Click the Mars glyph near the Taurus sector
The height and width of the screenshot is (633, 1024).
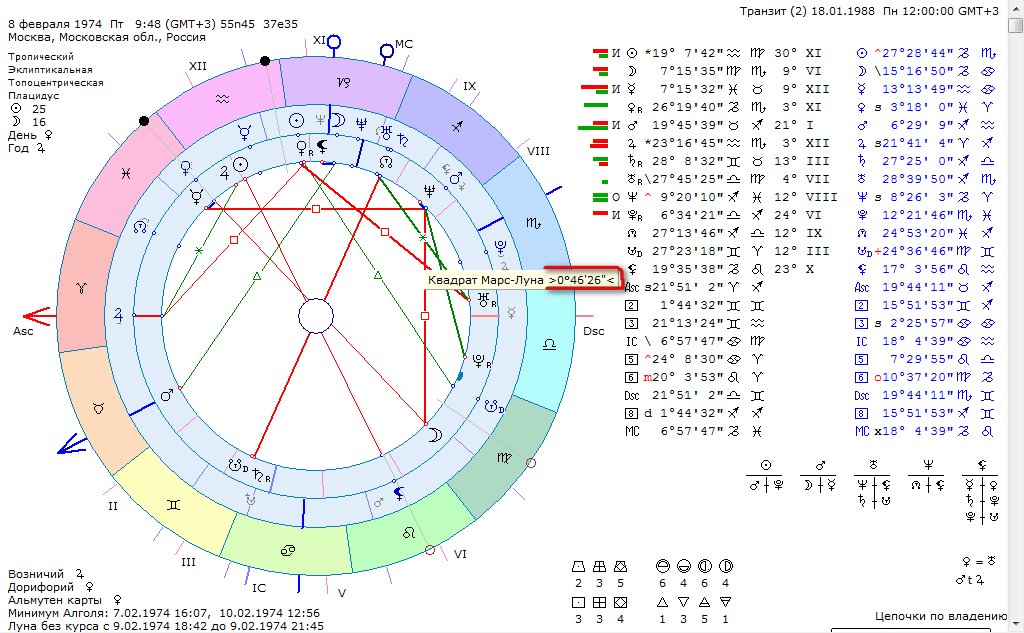coord(167,395)
